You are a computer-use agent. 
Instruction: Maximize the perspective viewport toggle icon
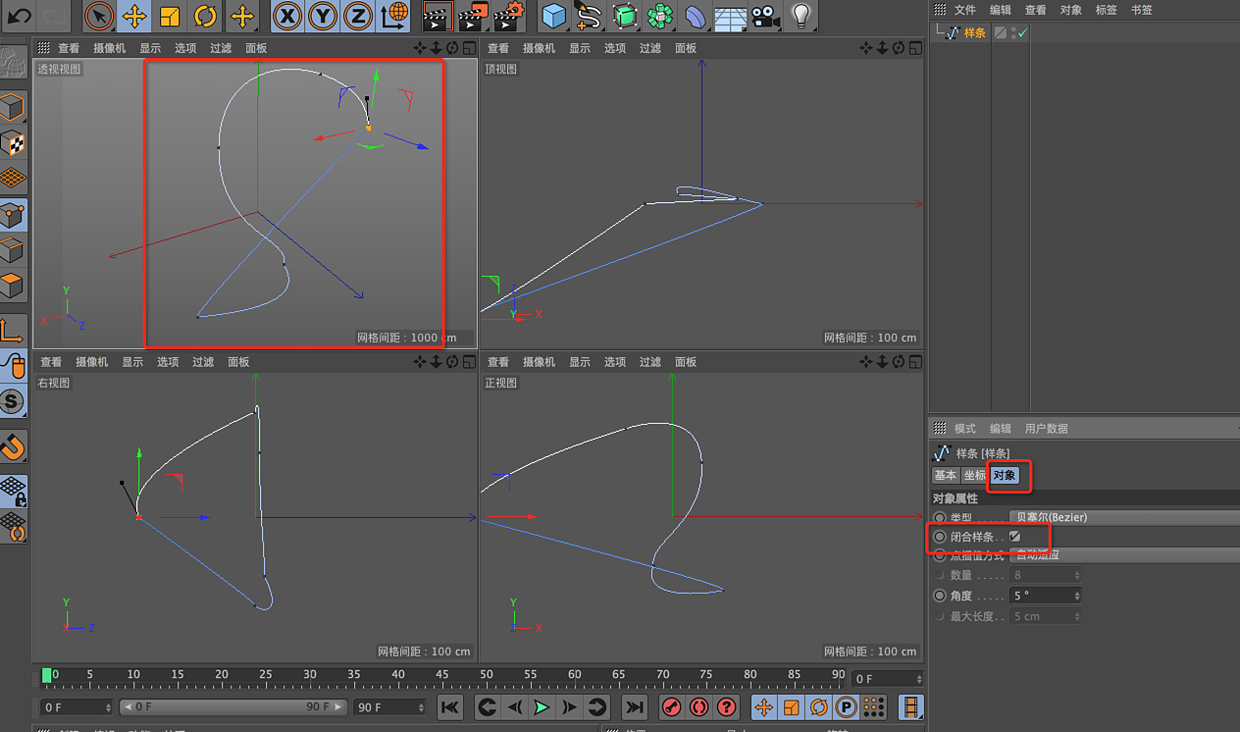469,48
